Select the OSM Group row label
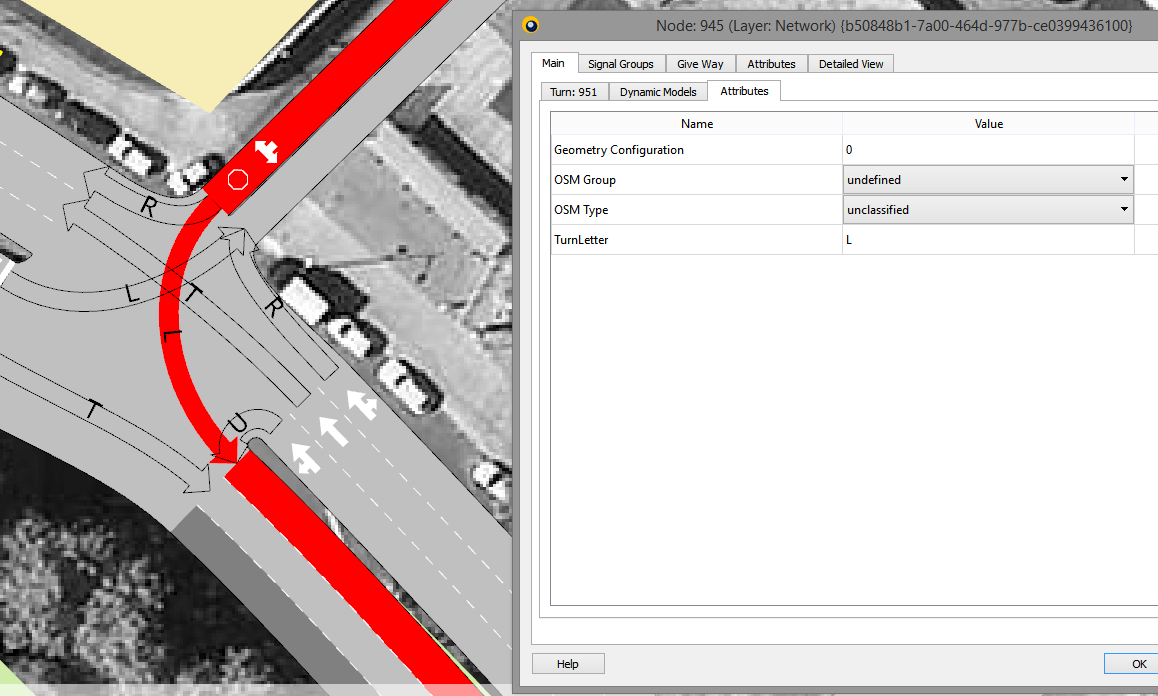The image size is (1158, 696). coord(585,180)
